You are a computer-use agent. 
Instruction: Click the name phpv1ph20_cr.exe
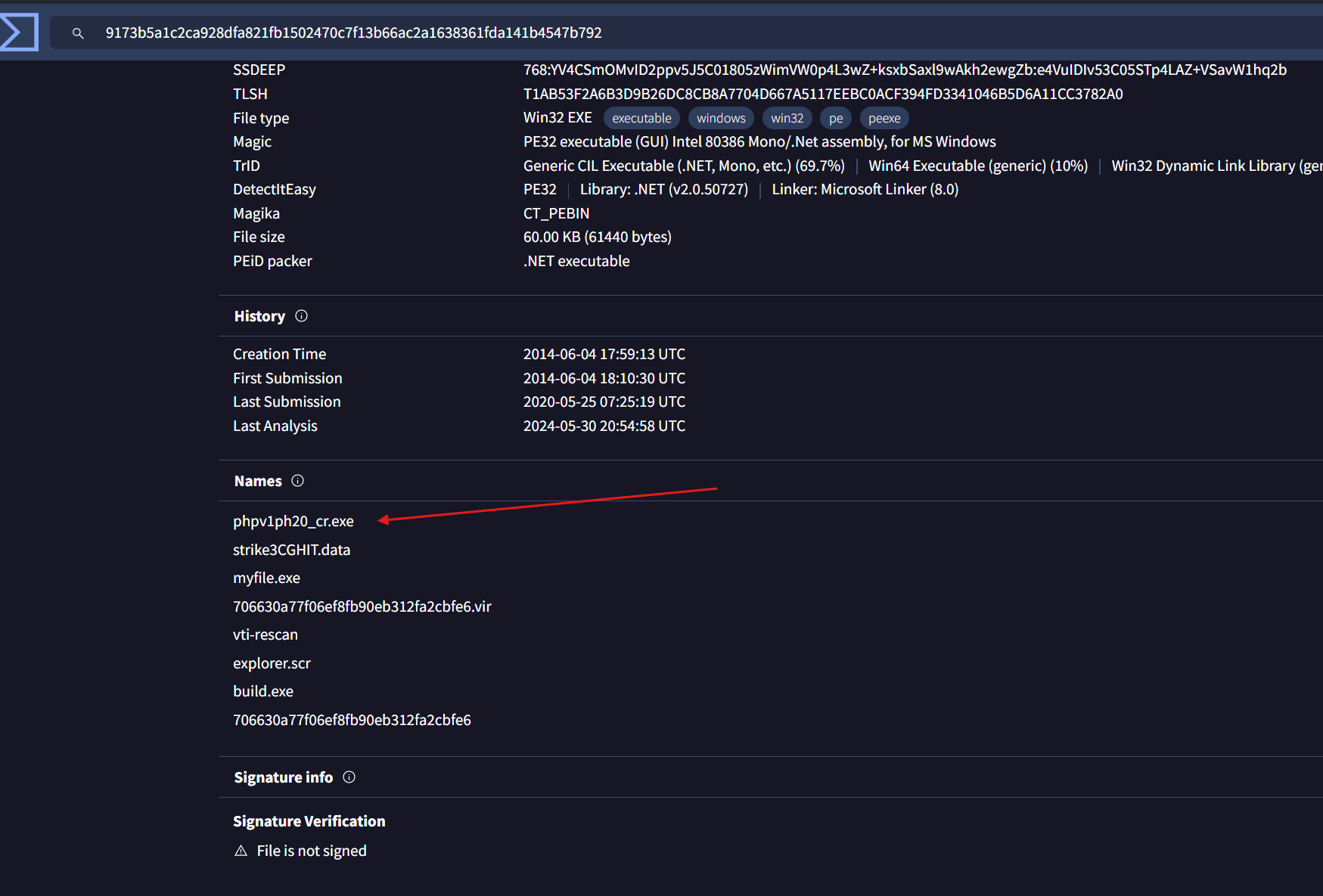[293, 521]
